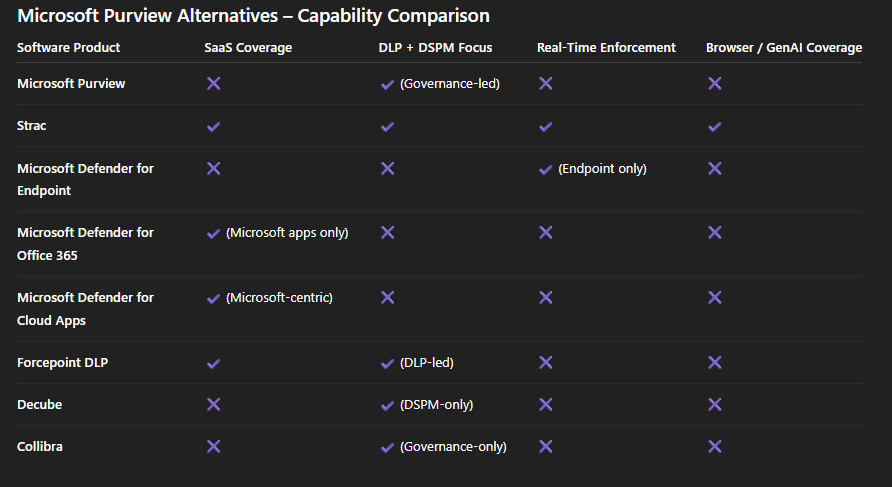Click the X icon for Microsoft Purview SaaS Coverage
This screenshot has height=487, width=892.
pos(213,84)
